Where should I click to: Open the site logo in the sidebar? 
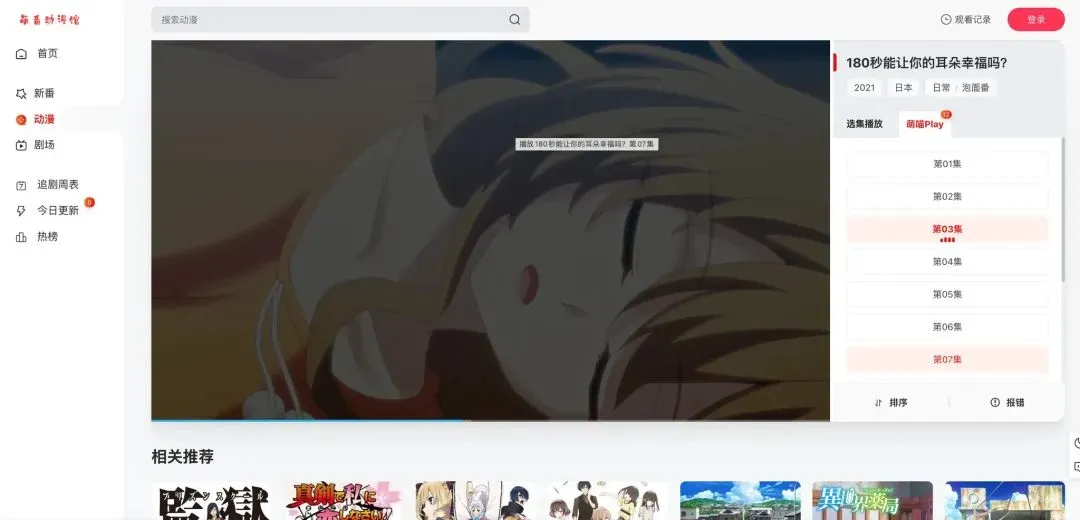pos(49,19)
